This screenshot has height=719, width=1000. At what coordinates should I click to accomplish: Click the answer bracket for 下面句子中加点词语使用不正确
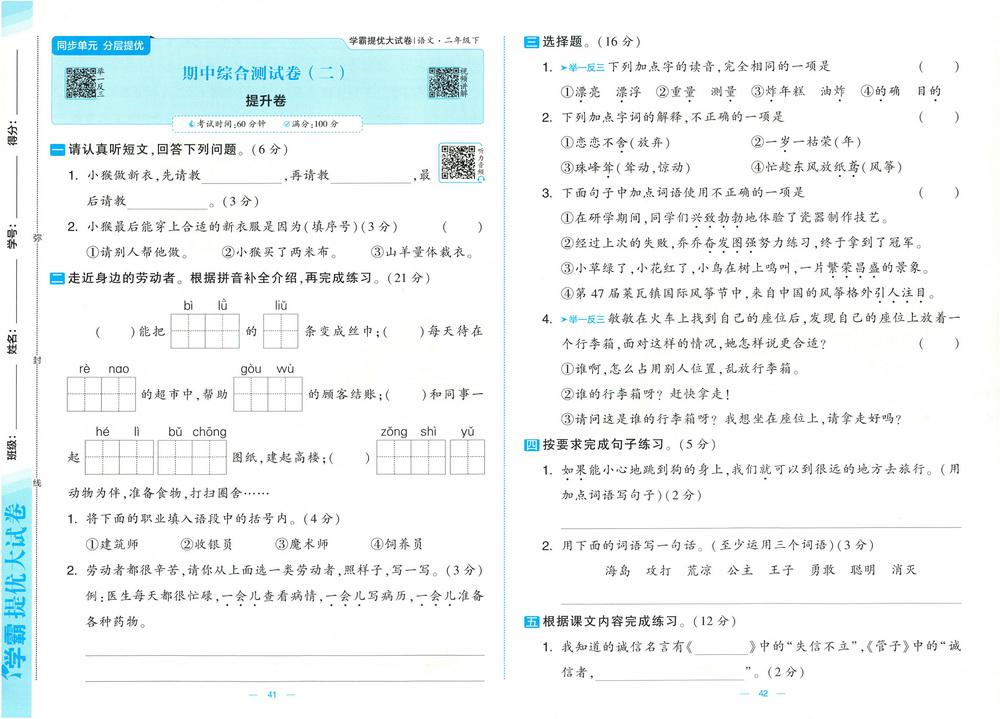[939, 193]
